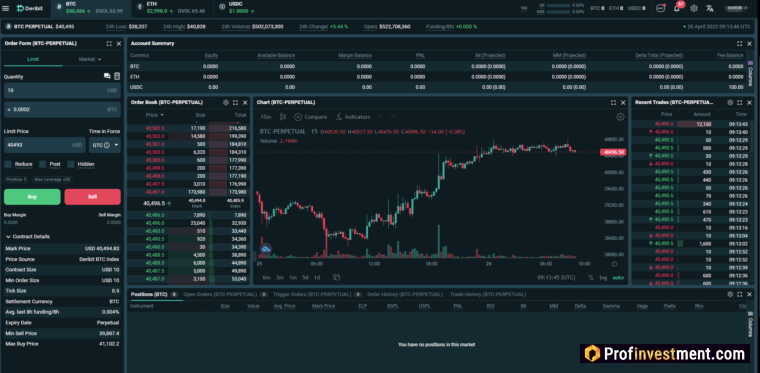Open the chat messages icon
Viewport: 760px width, 373px height.
660,8
